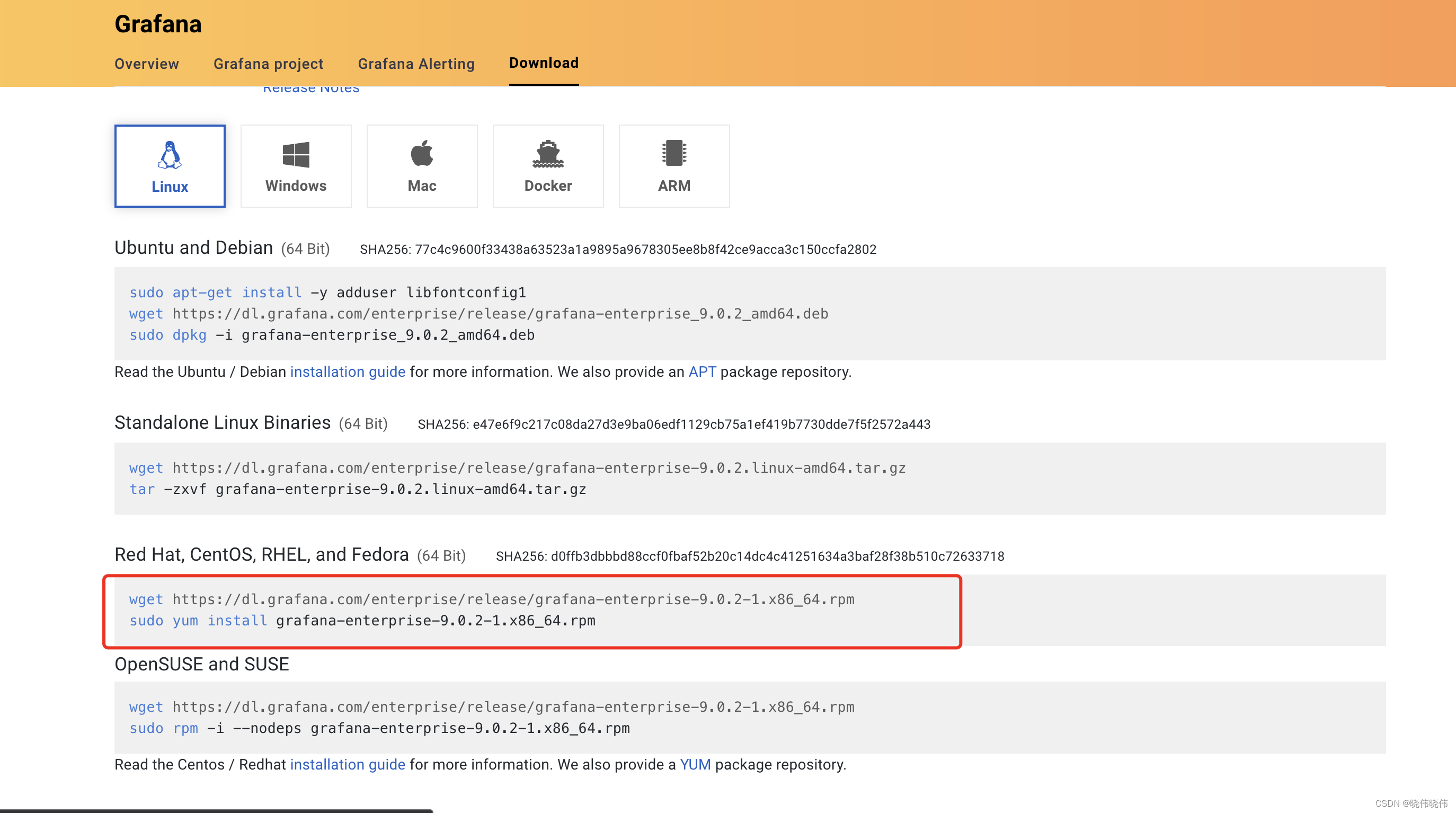
Task: Open the YUM package repository link
Action: pos(696,764)
